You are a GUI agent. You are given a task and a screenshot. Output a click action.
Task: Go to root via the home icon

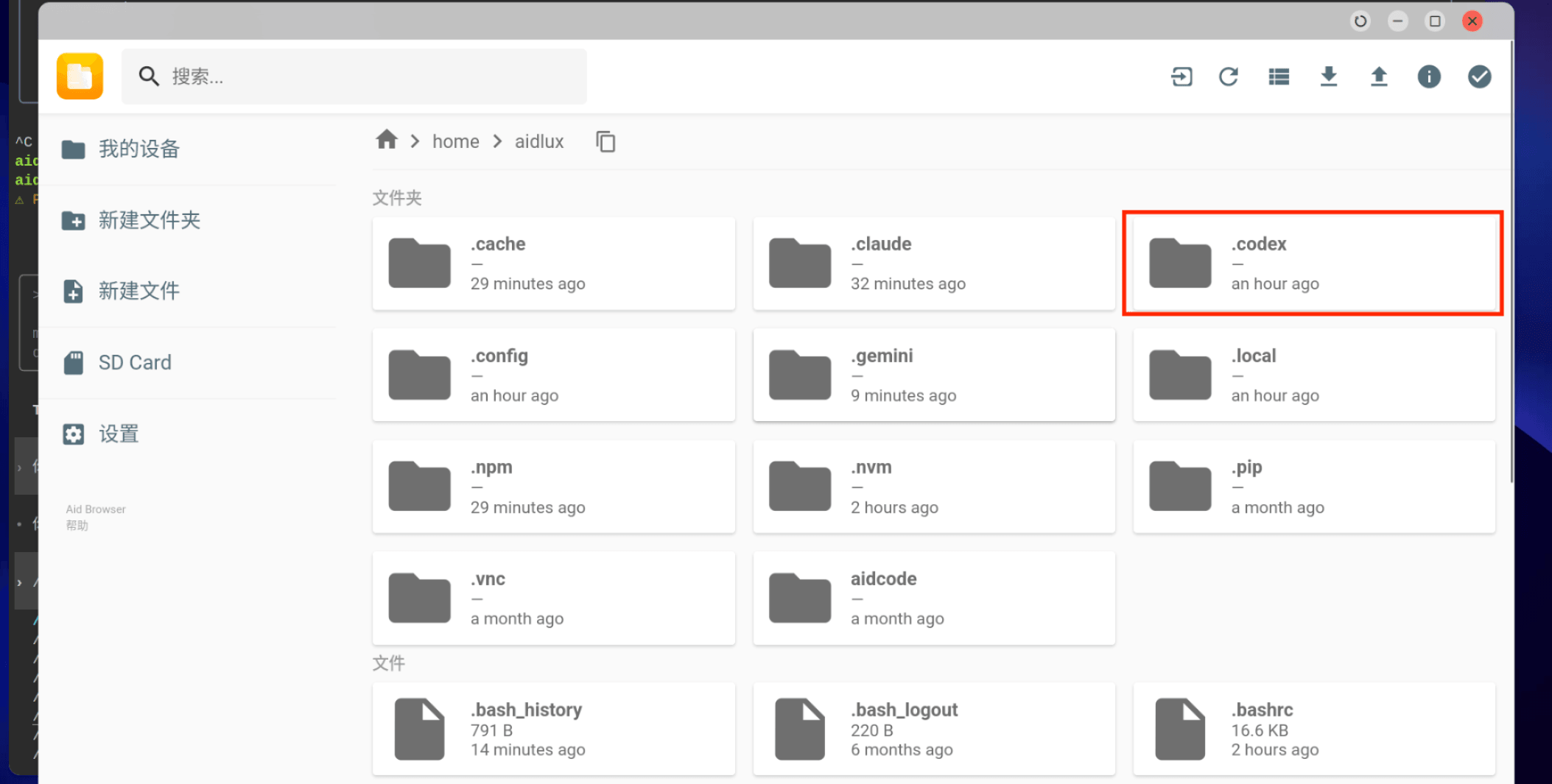[x=387, y=140]
